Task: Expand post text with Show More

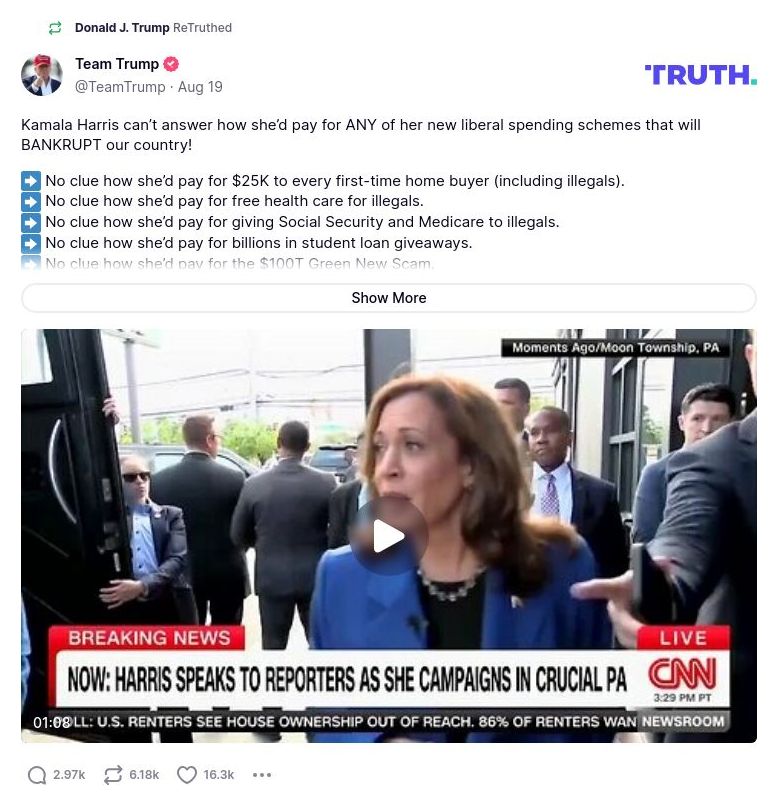Action: click(x=389, y=298)
